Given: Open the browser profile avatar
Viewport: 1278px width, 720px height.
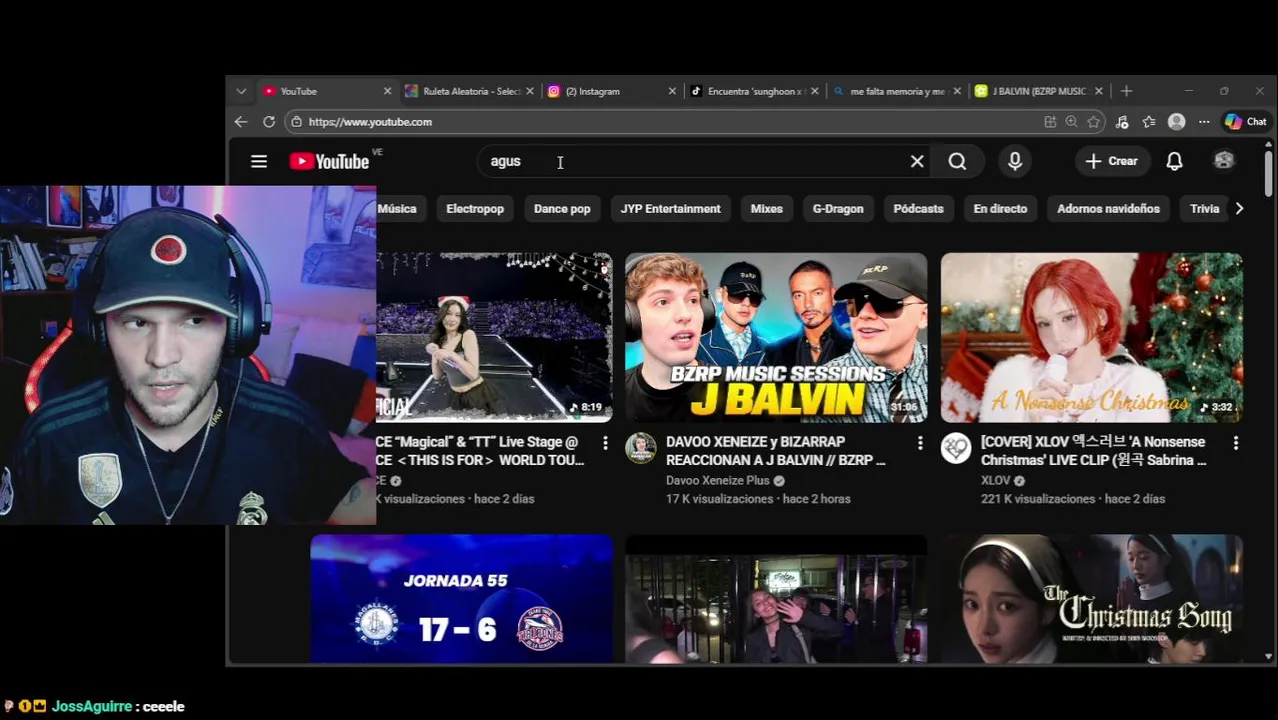Looking at the screenshot, I should tap(1177, 122).
